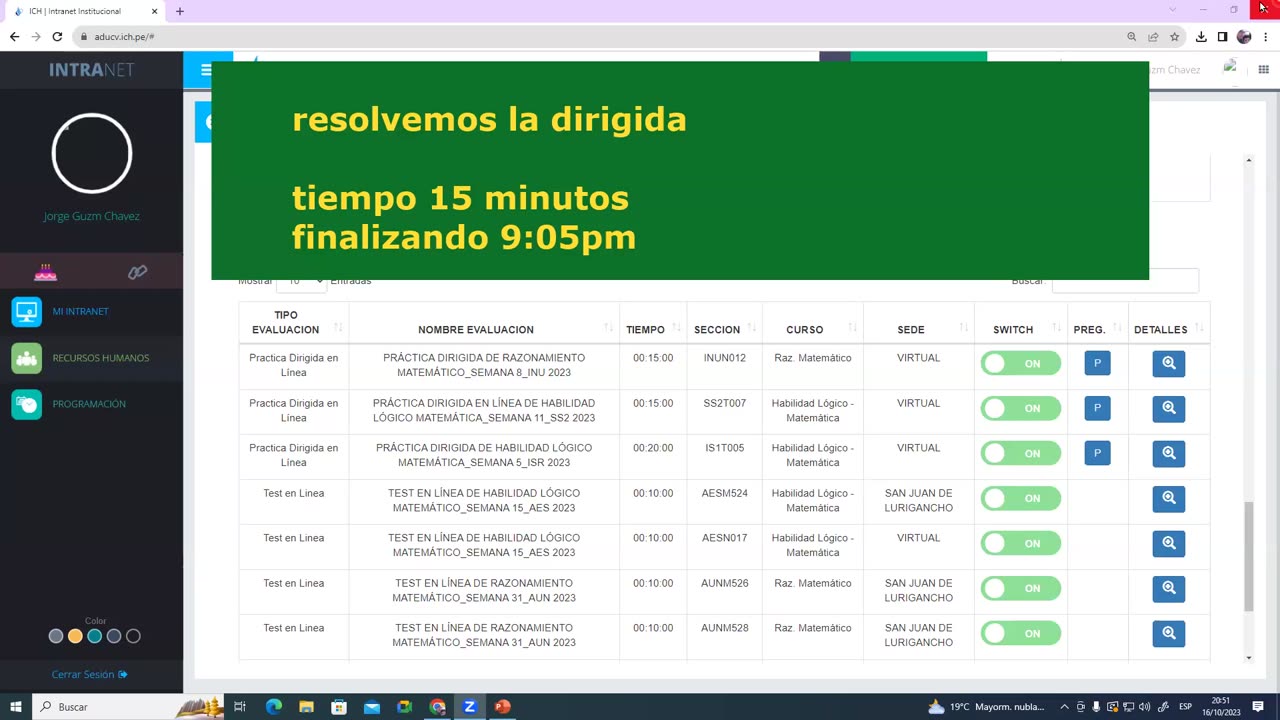Toggle ON switch for IS1T005 row

[1020, 453]
